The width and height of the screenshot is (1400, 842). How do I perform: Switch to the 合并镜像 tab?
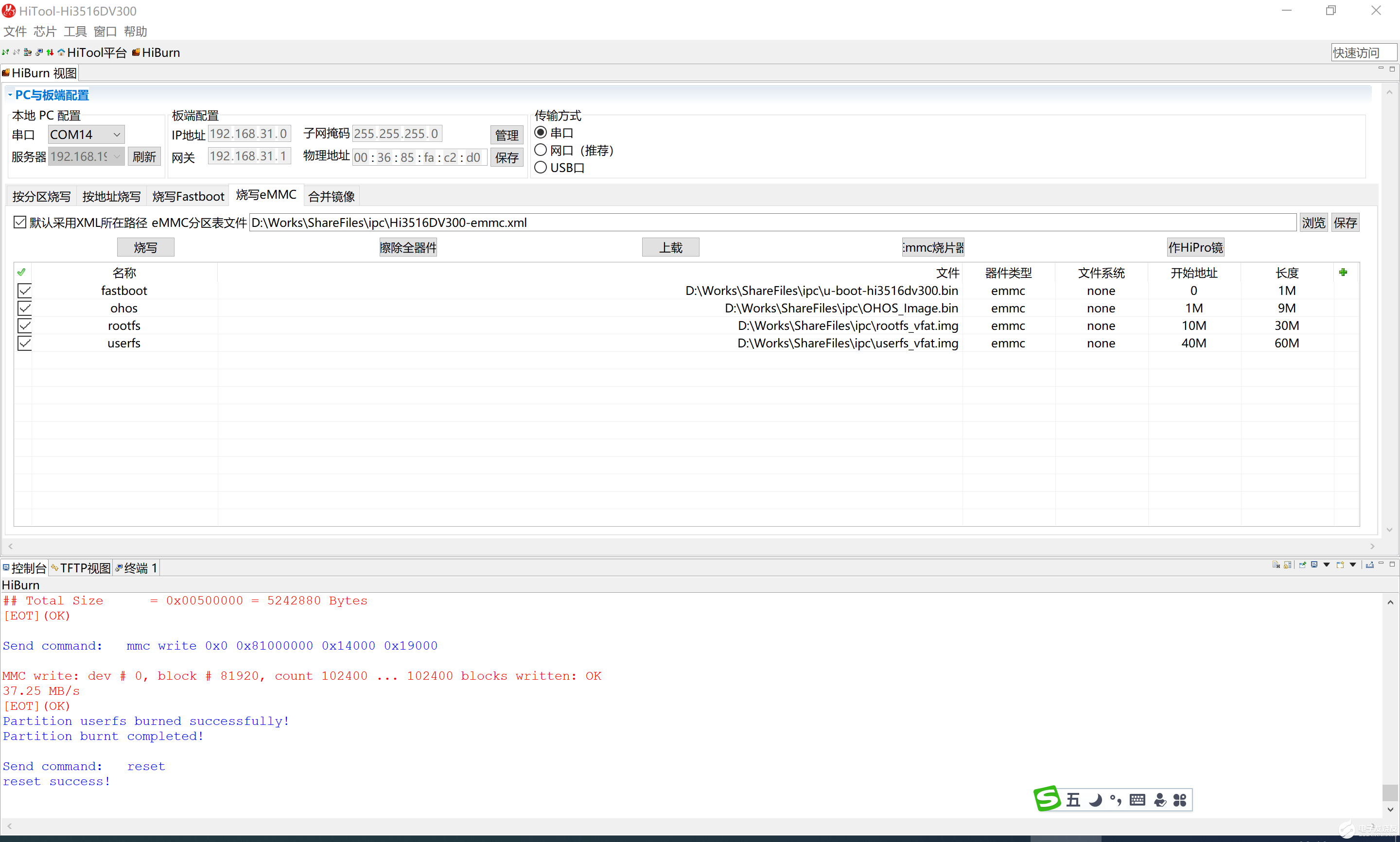pos(332,196)
